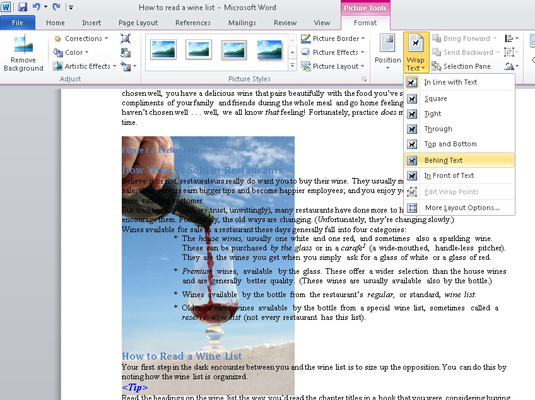Expand the Picture Styles gallery More arrow

(x=292, y=65)
